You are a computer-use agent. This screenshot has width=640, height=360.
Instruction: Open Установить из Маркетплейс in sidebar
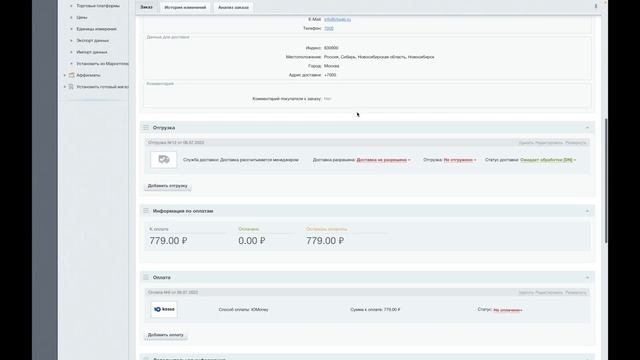coord(102,64)
